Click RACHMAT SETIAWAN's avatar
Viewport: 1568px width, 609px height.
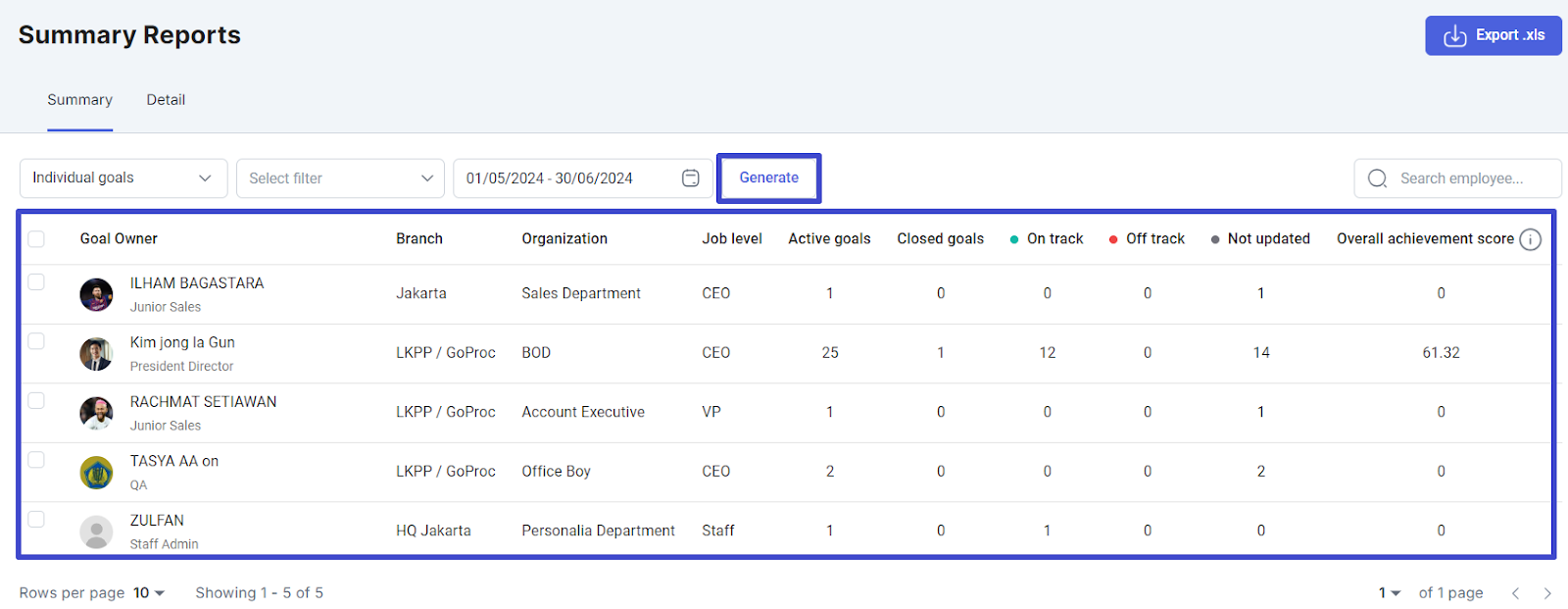coord(96,413)
